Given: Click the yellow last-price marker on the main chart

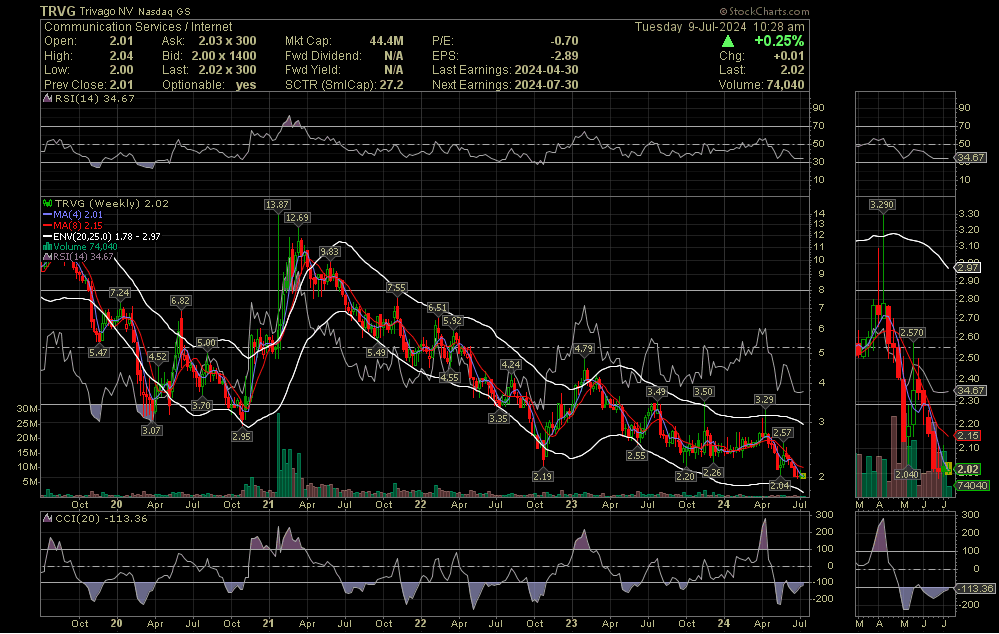Looking at the screenshot, I should [x=803, y=476].
